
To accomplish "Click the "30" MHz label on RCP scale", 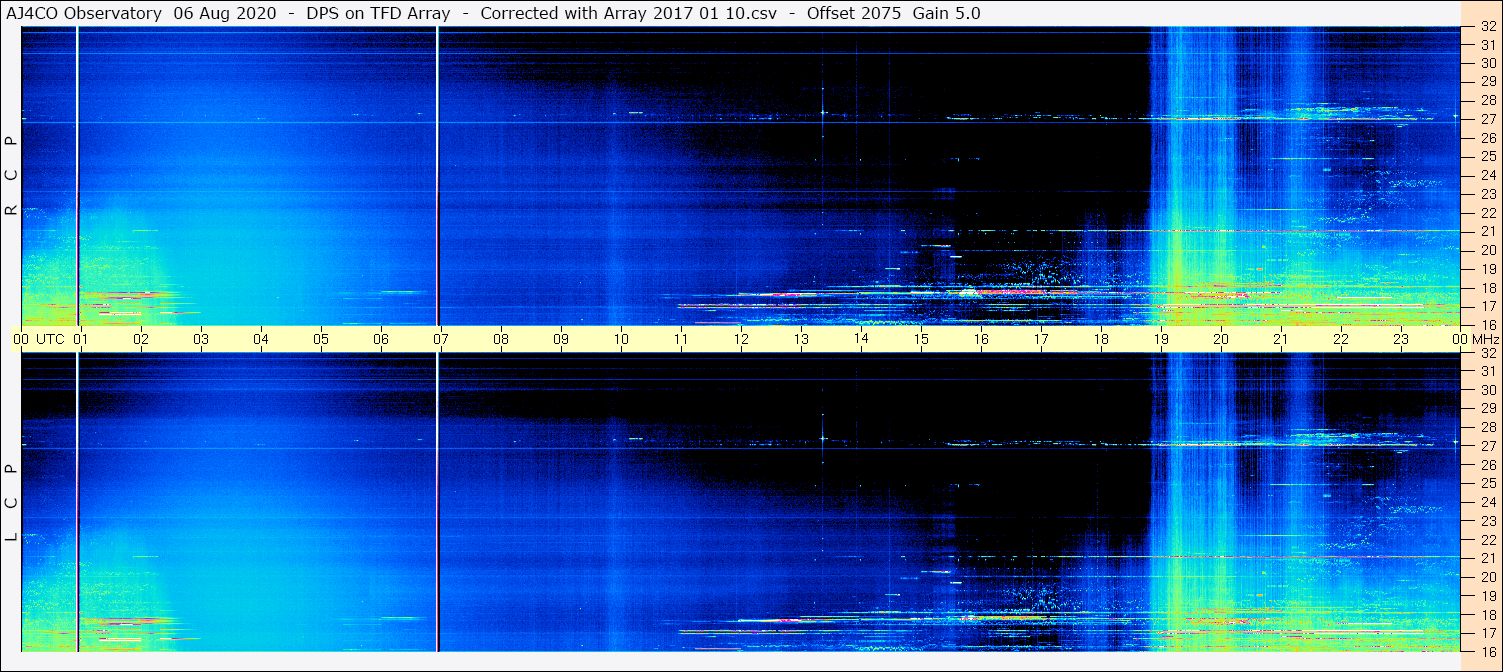I will (1487, 63).
